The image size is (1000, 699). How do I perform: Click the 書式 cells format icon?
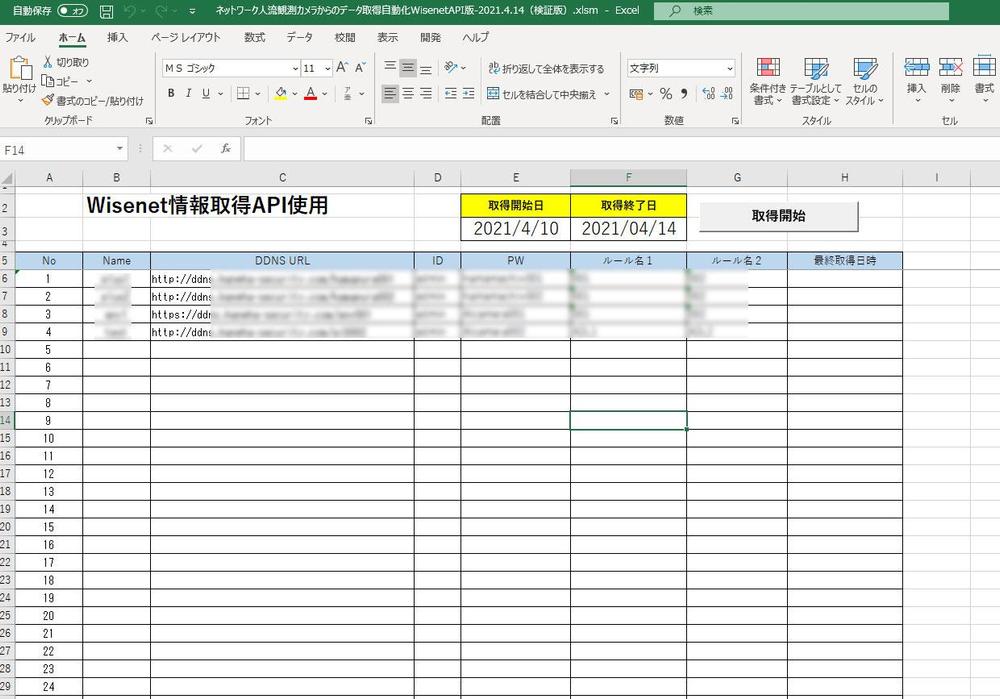[984, 67]
